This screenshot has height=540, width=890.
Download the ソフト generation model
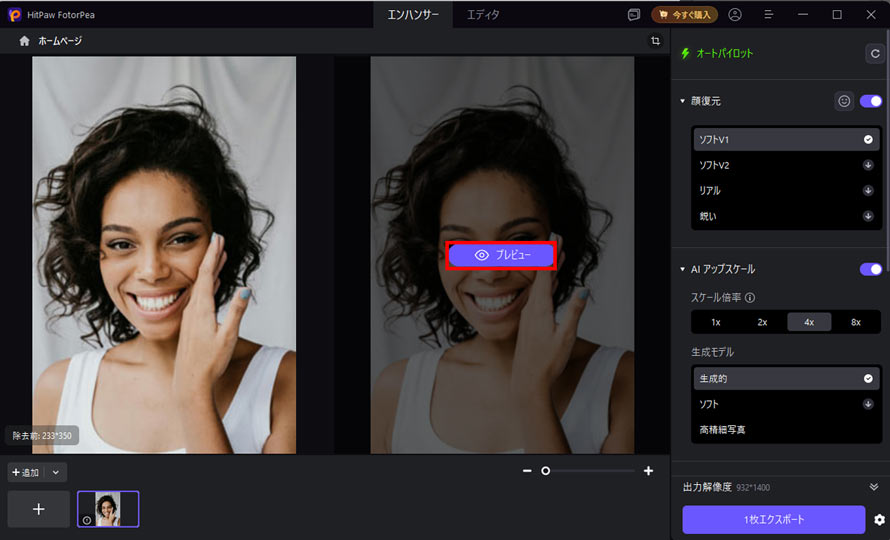click(868, 404)
